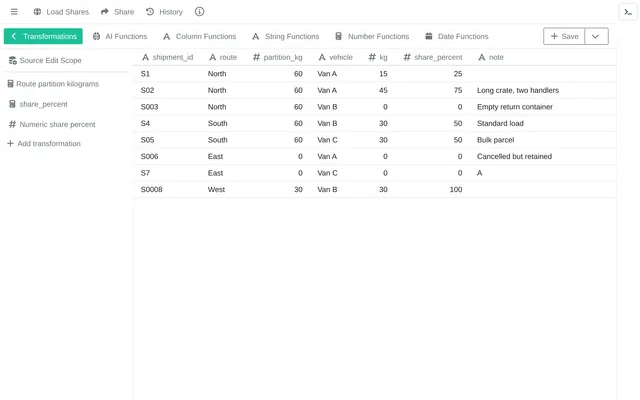Click the share_percent column header
The height and width of the screenshot is (400, 640).
click(x=433, y=58)
